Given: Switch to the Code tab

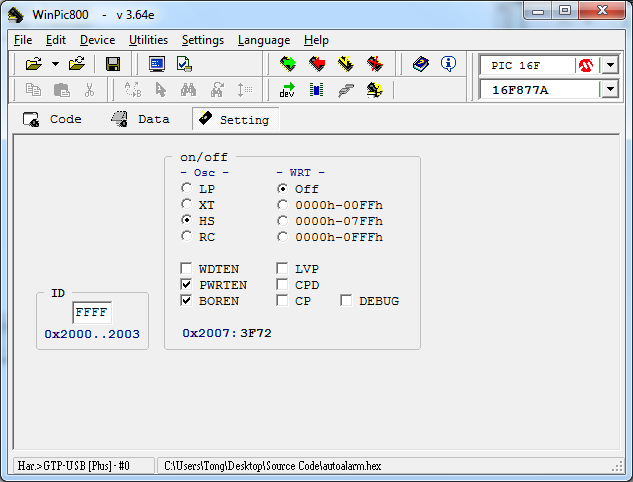Looking at the screenshot, I should click(x=52, y=119).
